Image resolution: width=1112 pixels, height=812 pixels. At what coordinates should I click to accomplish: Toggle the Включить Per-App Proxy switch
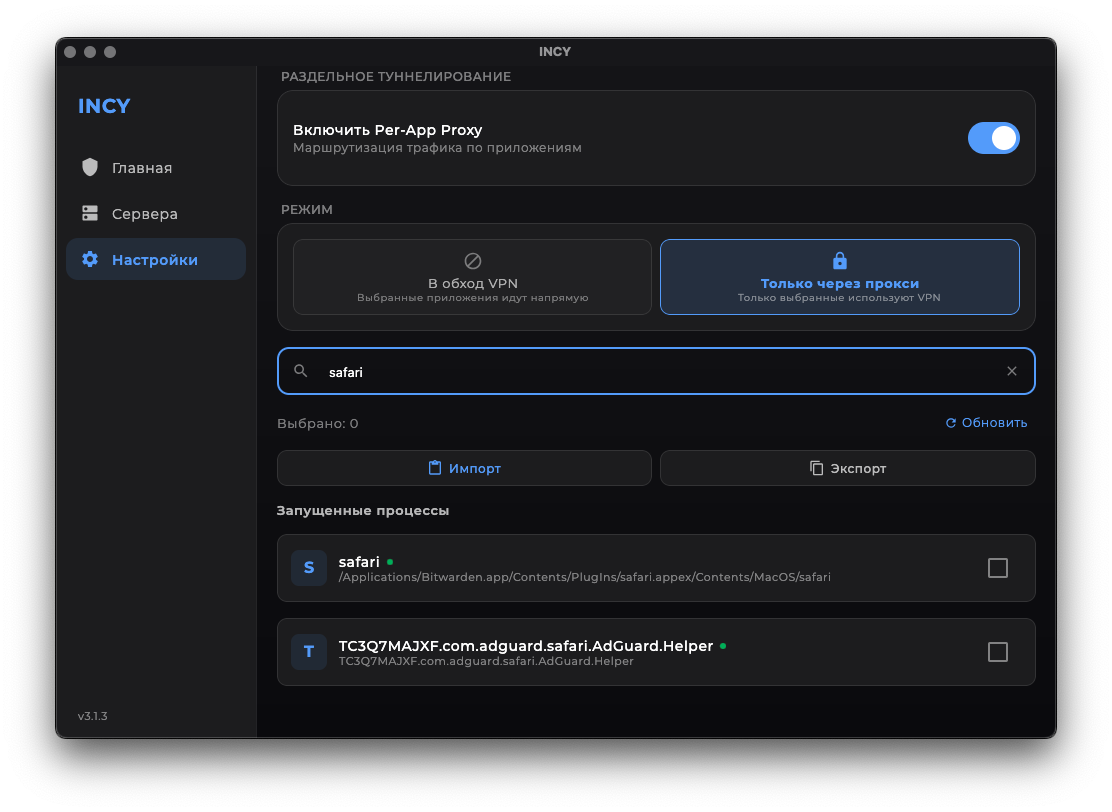coord(993,138)
